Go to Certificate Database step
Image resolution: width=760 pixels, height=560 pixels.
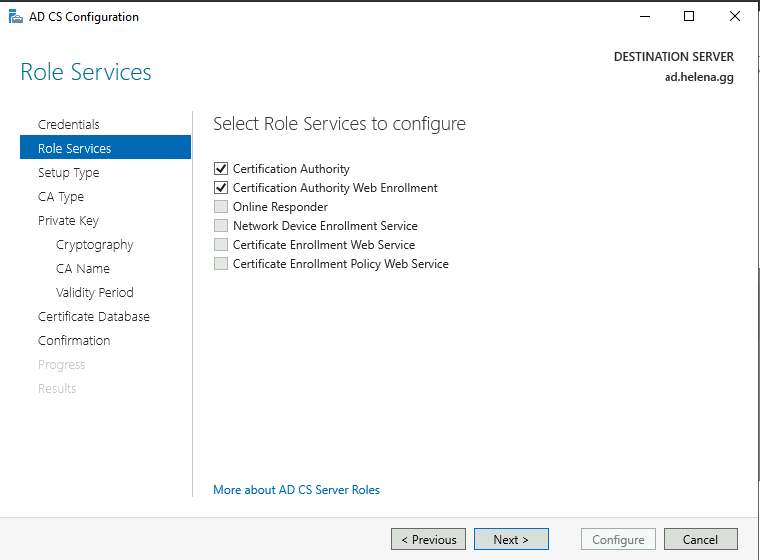(94, 317)
